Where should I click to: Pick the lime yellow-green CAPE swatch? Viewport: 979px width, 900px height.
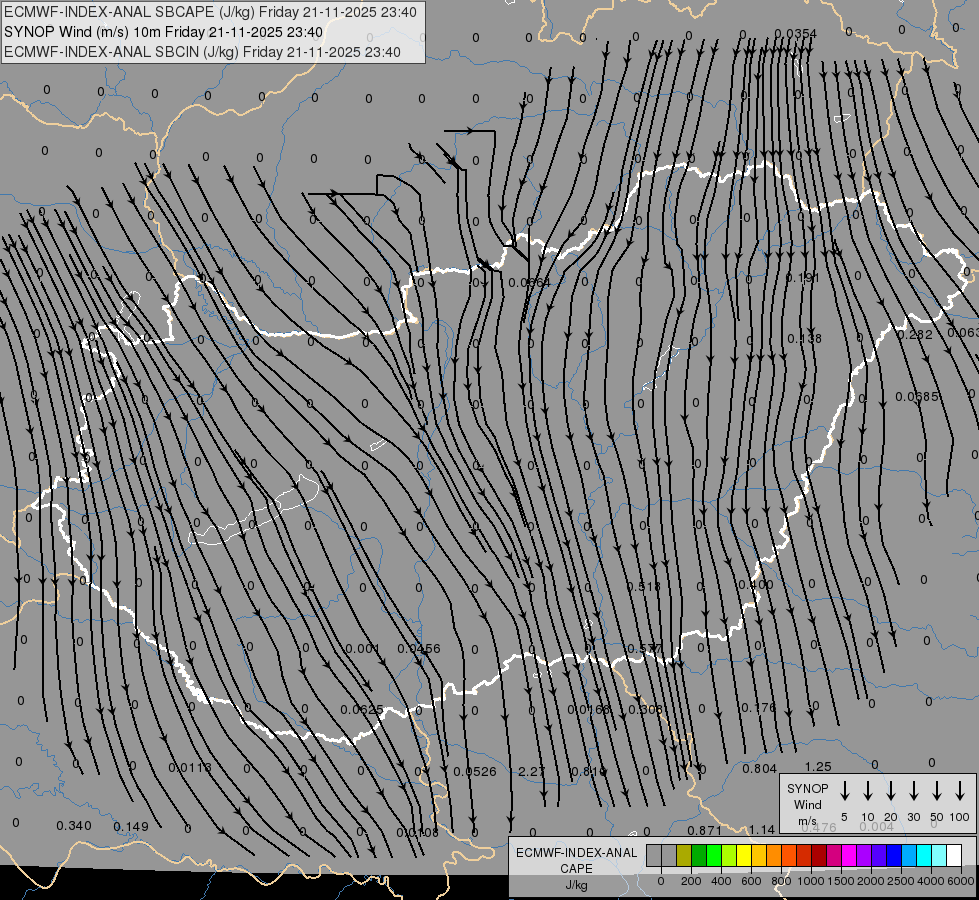[729, 855]
